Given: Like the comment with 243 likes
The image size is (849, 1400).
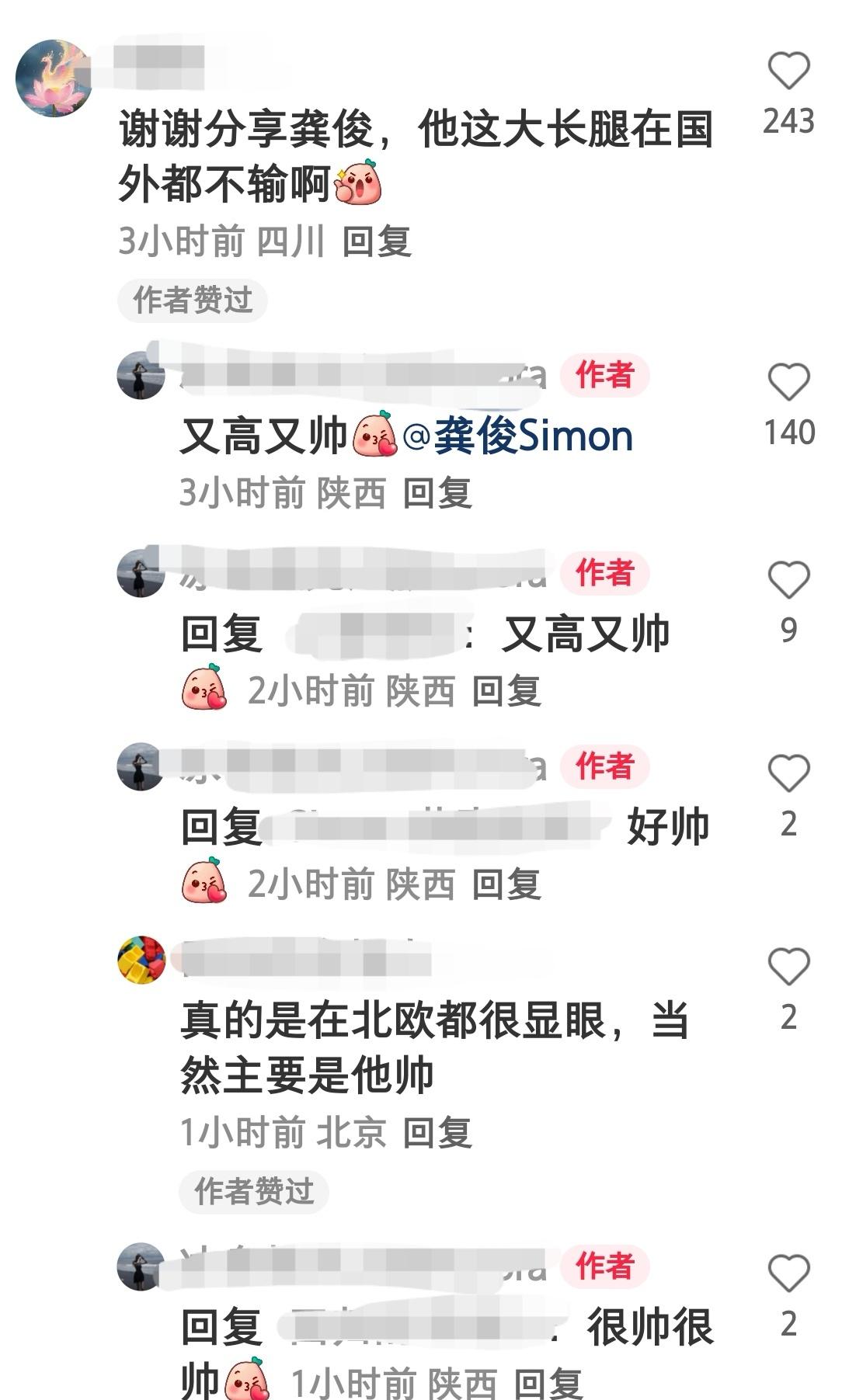Looking at the screenshot, I should click(788, 71).
